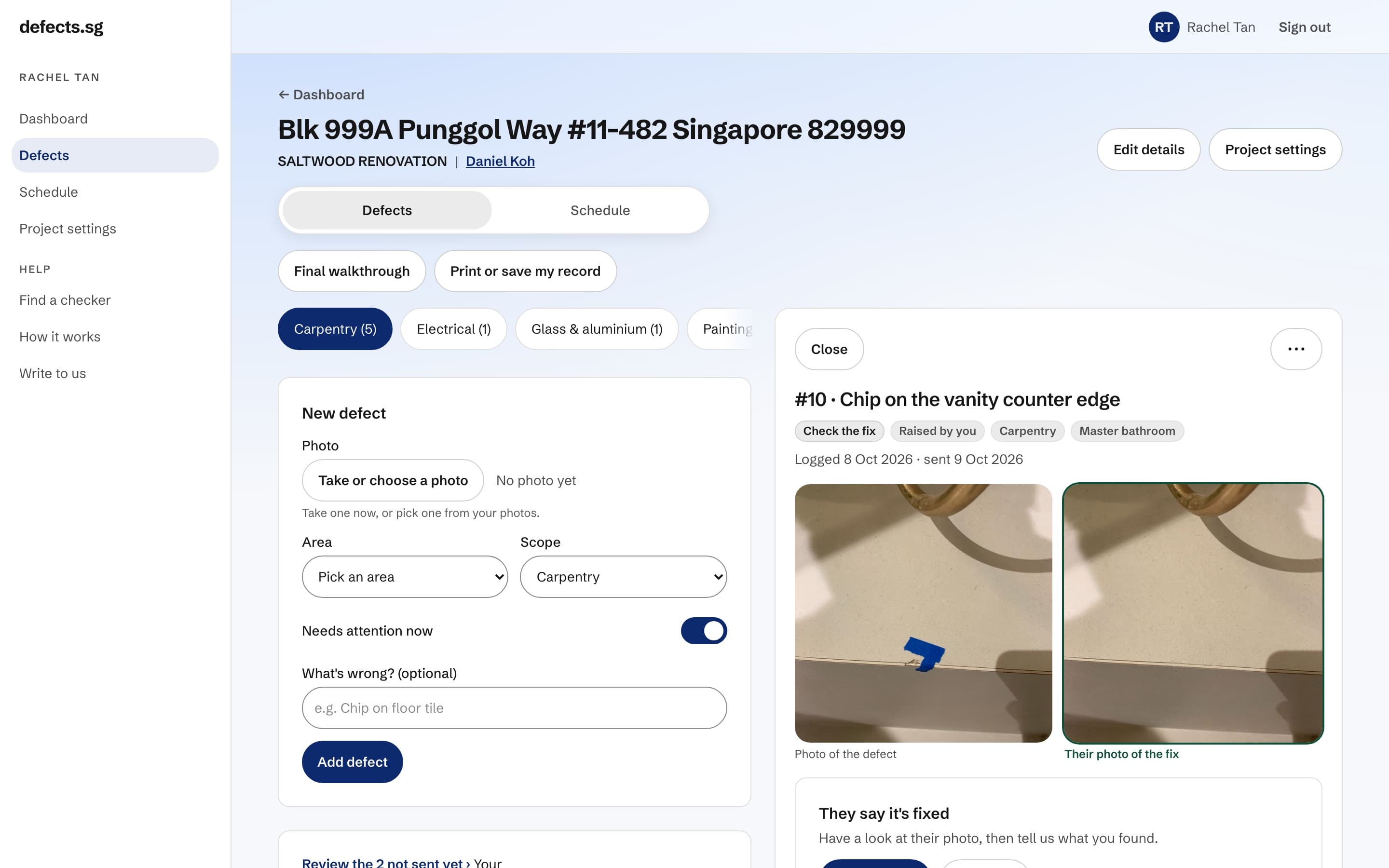Screen dimensions: 1389x868
Task: Toggle the Needs attention now switch
Action: (703, 631)
